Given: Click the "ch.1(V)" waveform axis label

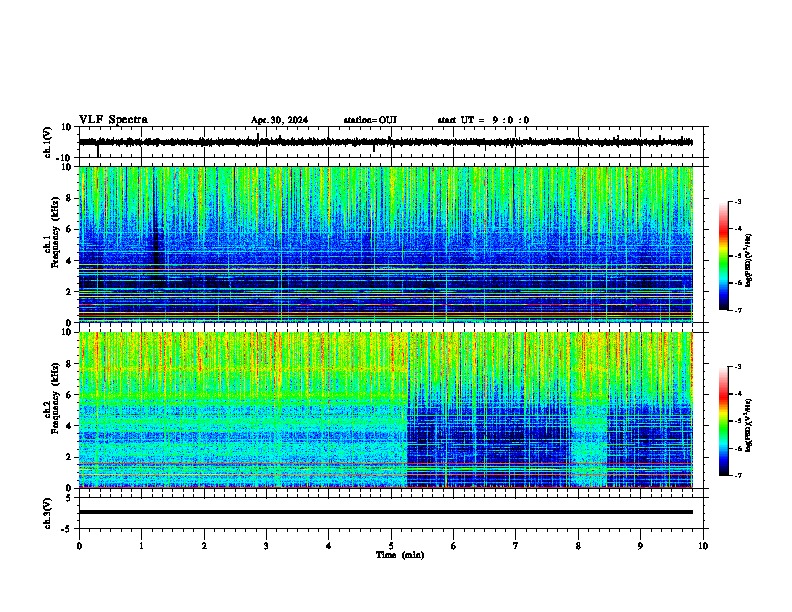Looking at the screenshot, I should [48, 142].
